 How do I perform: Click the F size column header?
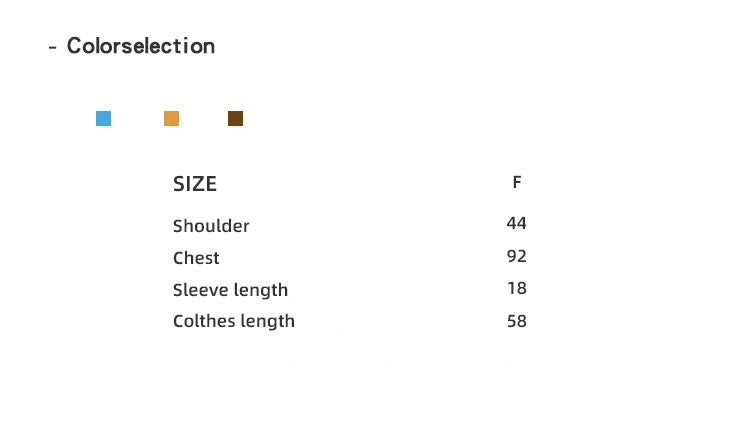516,182
